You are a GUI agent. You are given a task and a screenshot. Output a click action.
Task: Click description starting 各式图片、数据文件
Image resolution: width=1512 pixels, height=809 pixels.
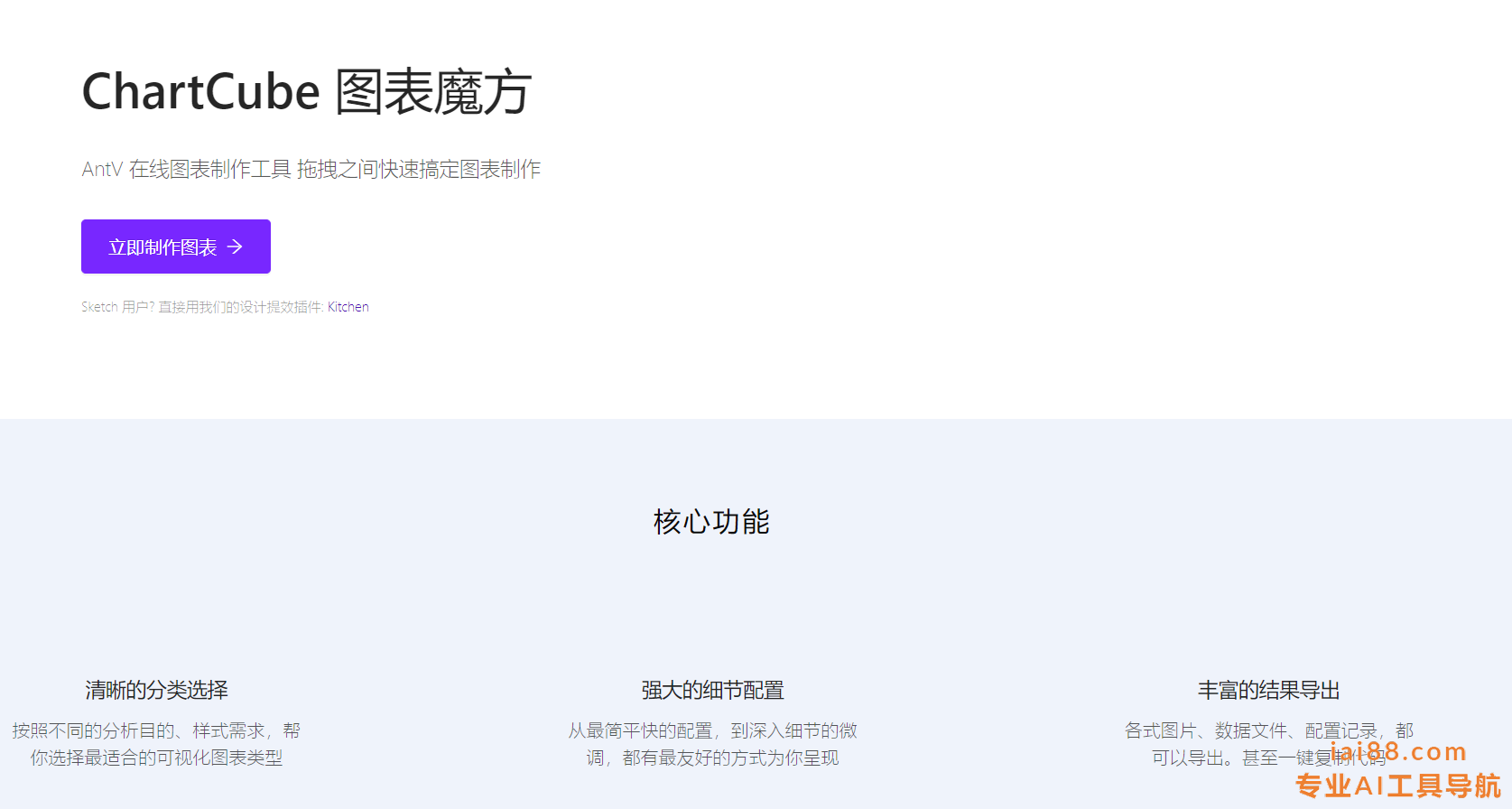click(x=1268, y=744)
